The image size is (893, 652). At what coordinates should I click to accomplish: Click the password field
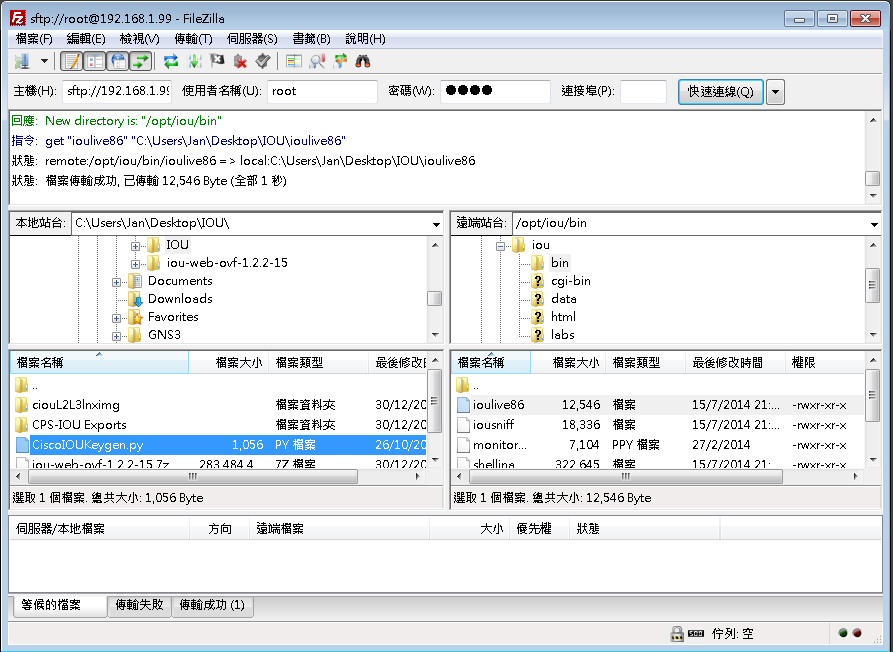(495, 91)
